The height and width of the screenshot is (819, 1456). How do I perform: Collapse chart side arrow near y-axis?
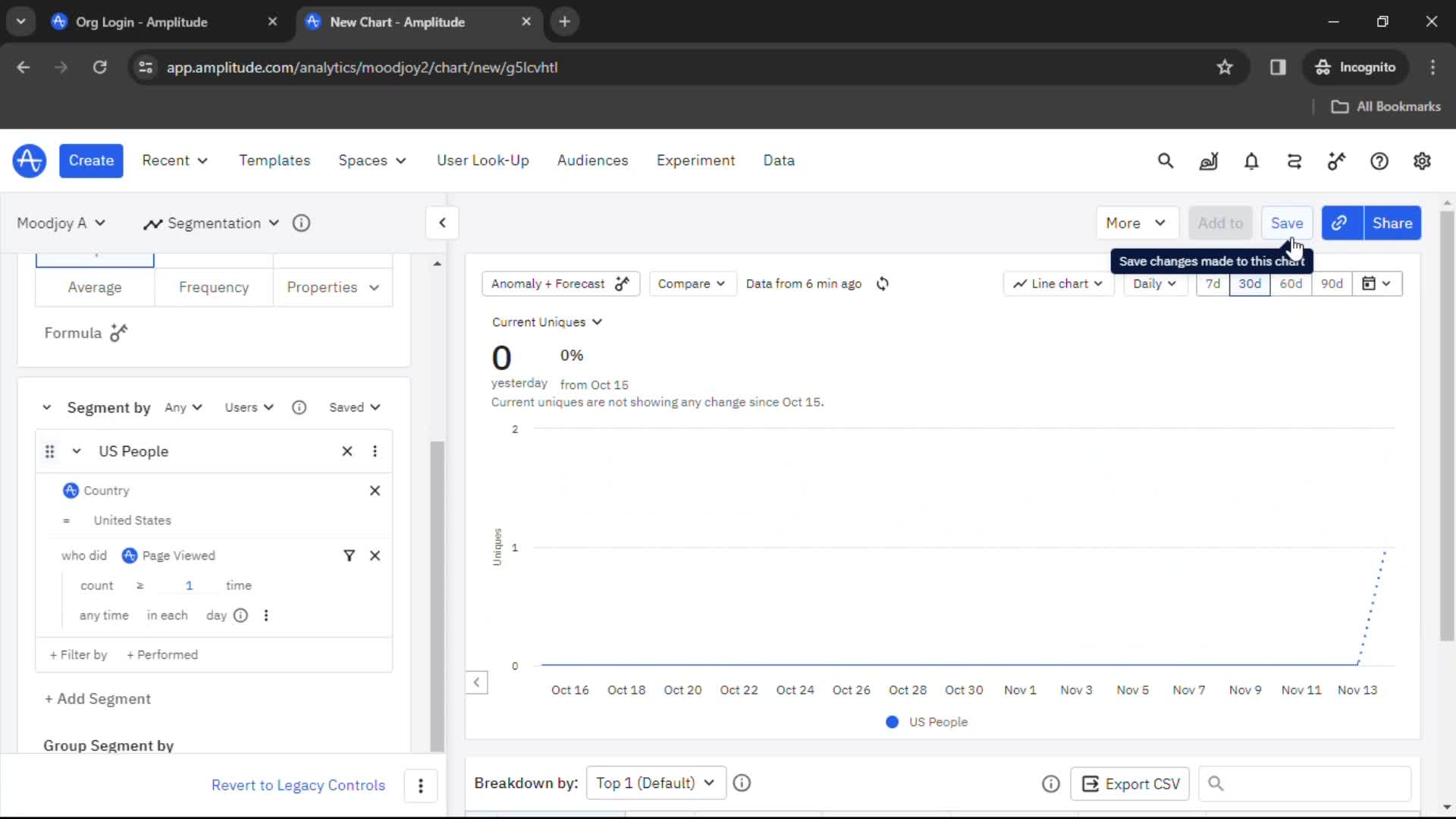click(x=476, y=682)
